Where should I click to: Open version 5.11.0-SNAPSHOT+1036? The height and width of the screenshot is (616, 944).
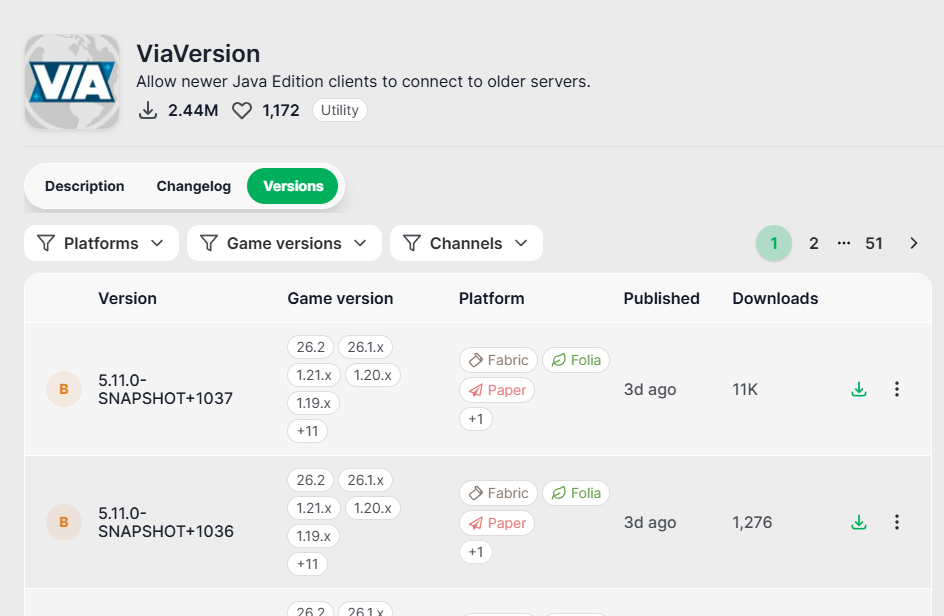166,522
